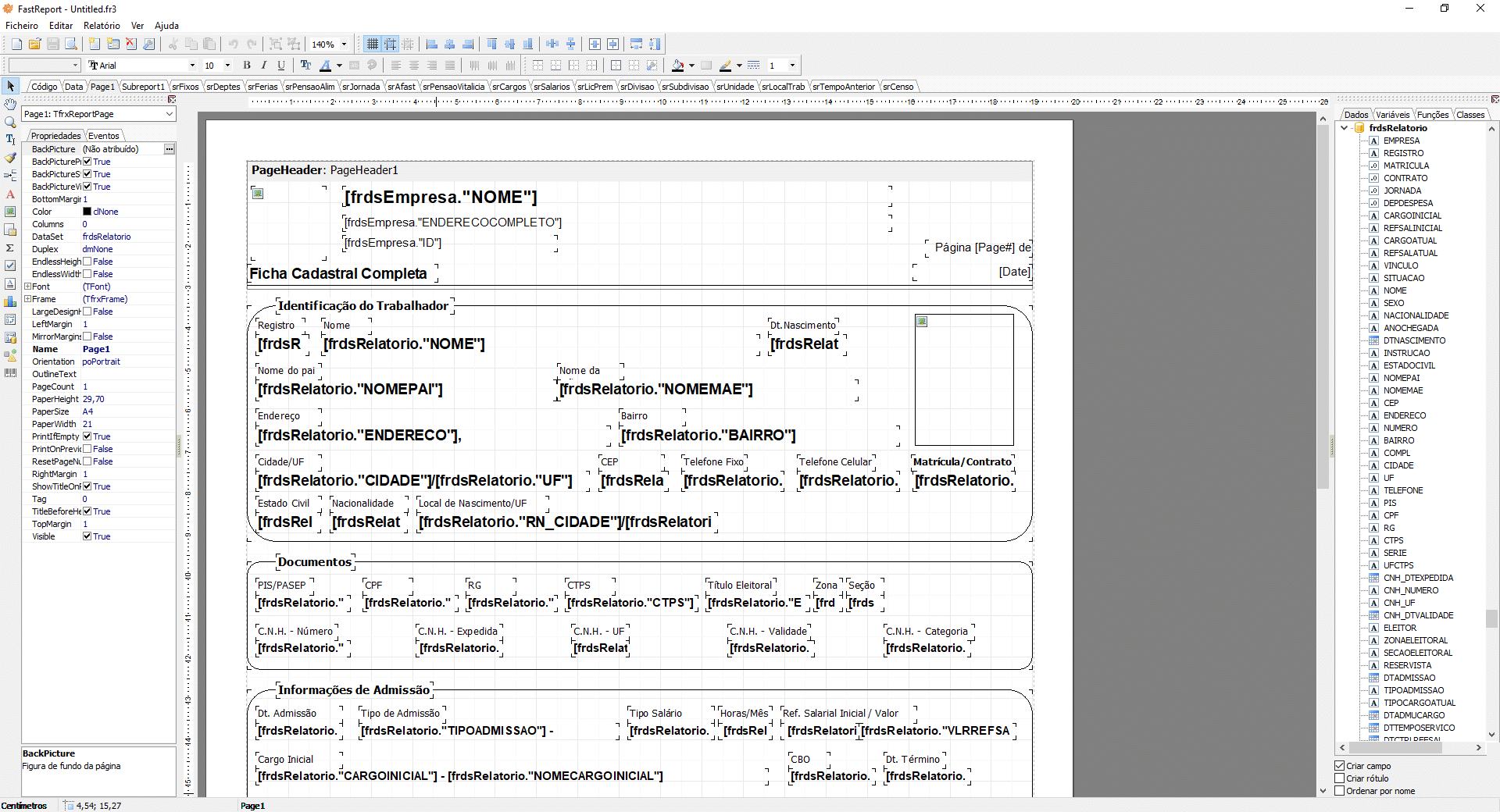The height and width of the screenshot is (812, 1500).
Task: Select the Zoom magnifier tool
Action: click(10, 122)
